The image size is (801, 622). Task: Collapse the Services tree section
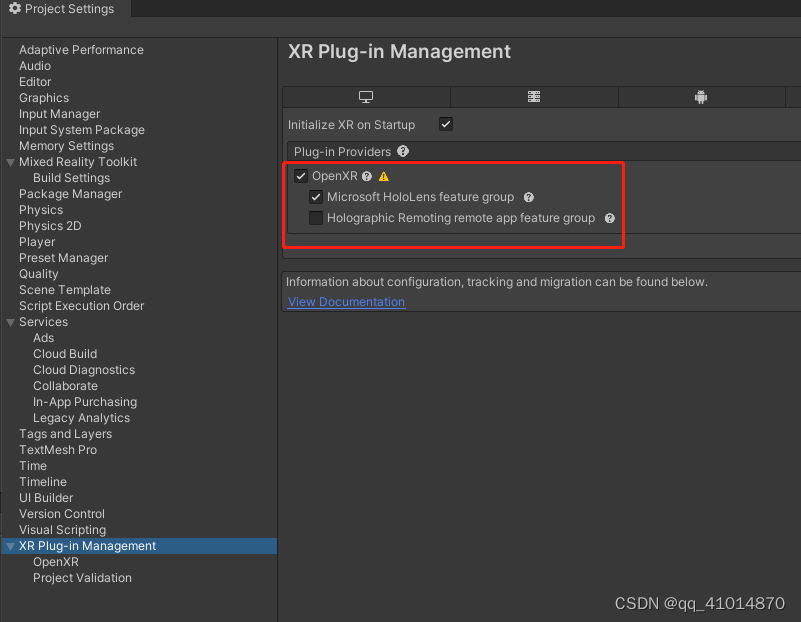(9, 322)
